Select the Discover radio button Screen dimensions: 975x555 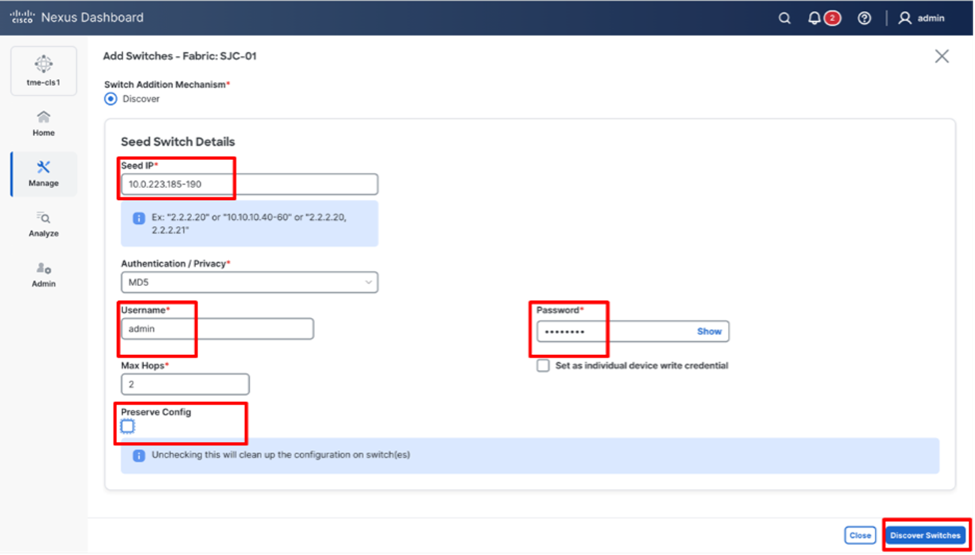[111, 99]
